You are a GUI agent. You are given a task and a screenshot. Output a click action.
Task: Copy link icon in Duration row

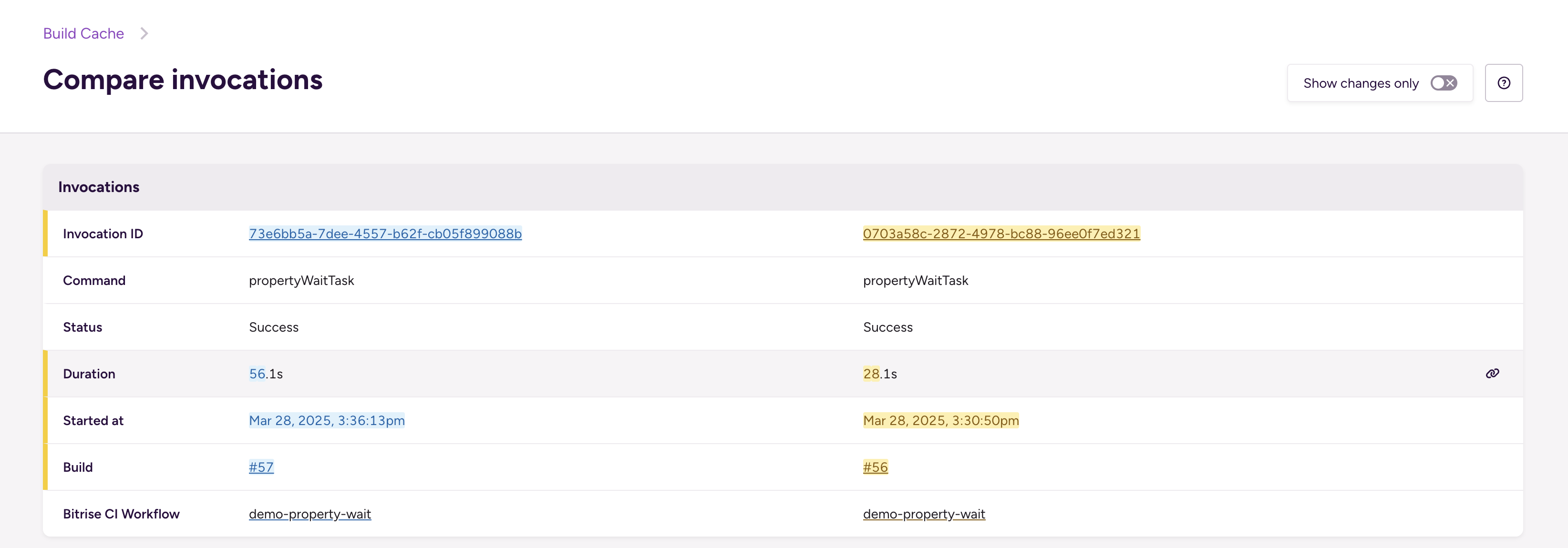pyautogui.click(x=1492, y=374)
